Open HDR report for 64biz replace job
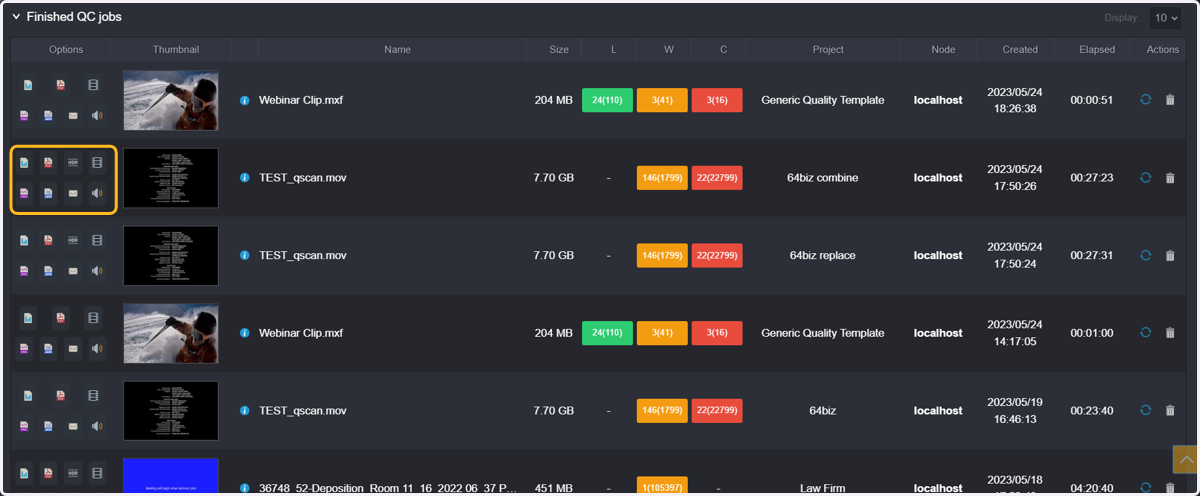 [x=73, y=241]
